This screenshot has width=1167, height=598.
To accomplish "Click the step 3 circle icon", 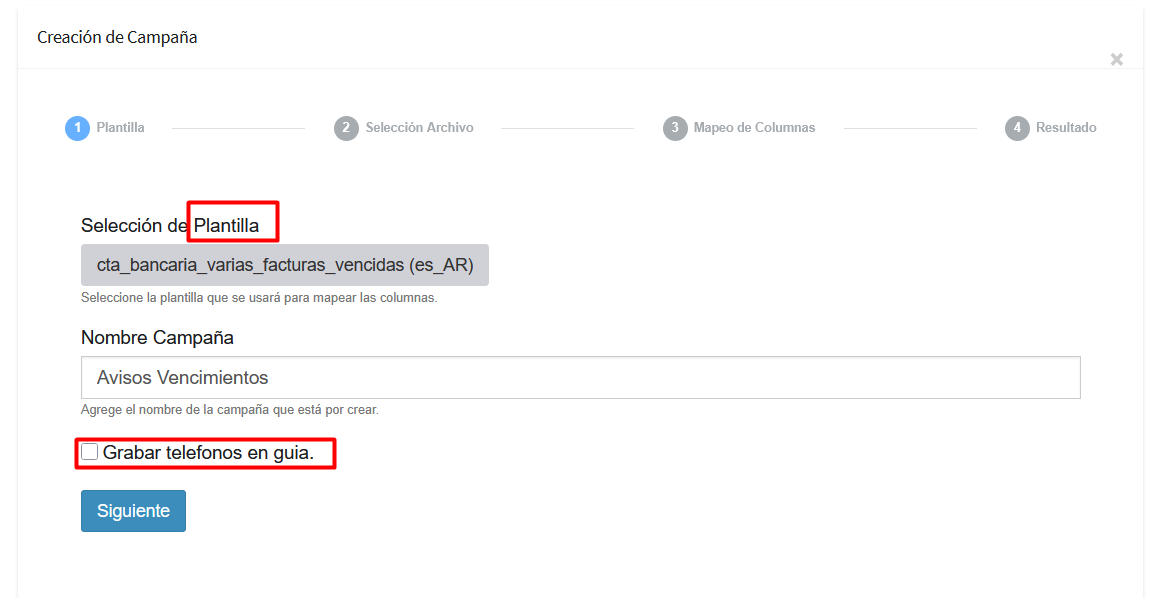I will 675,128.
